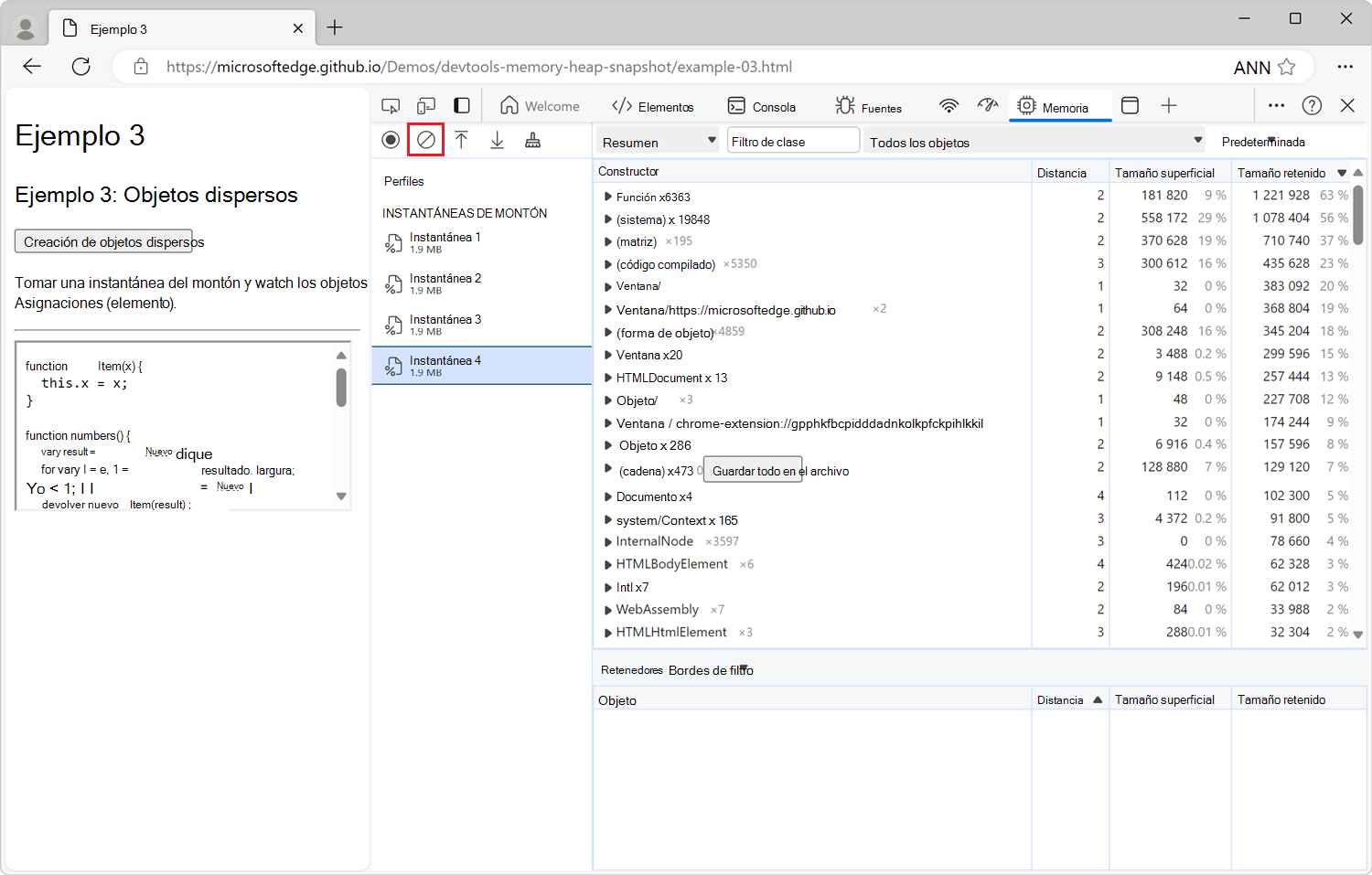Add this page to favorites star
Image resolution: width=1372 pixels, height=875 pixels.
(1287, 67)
